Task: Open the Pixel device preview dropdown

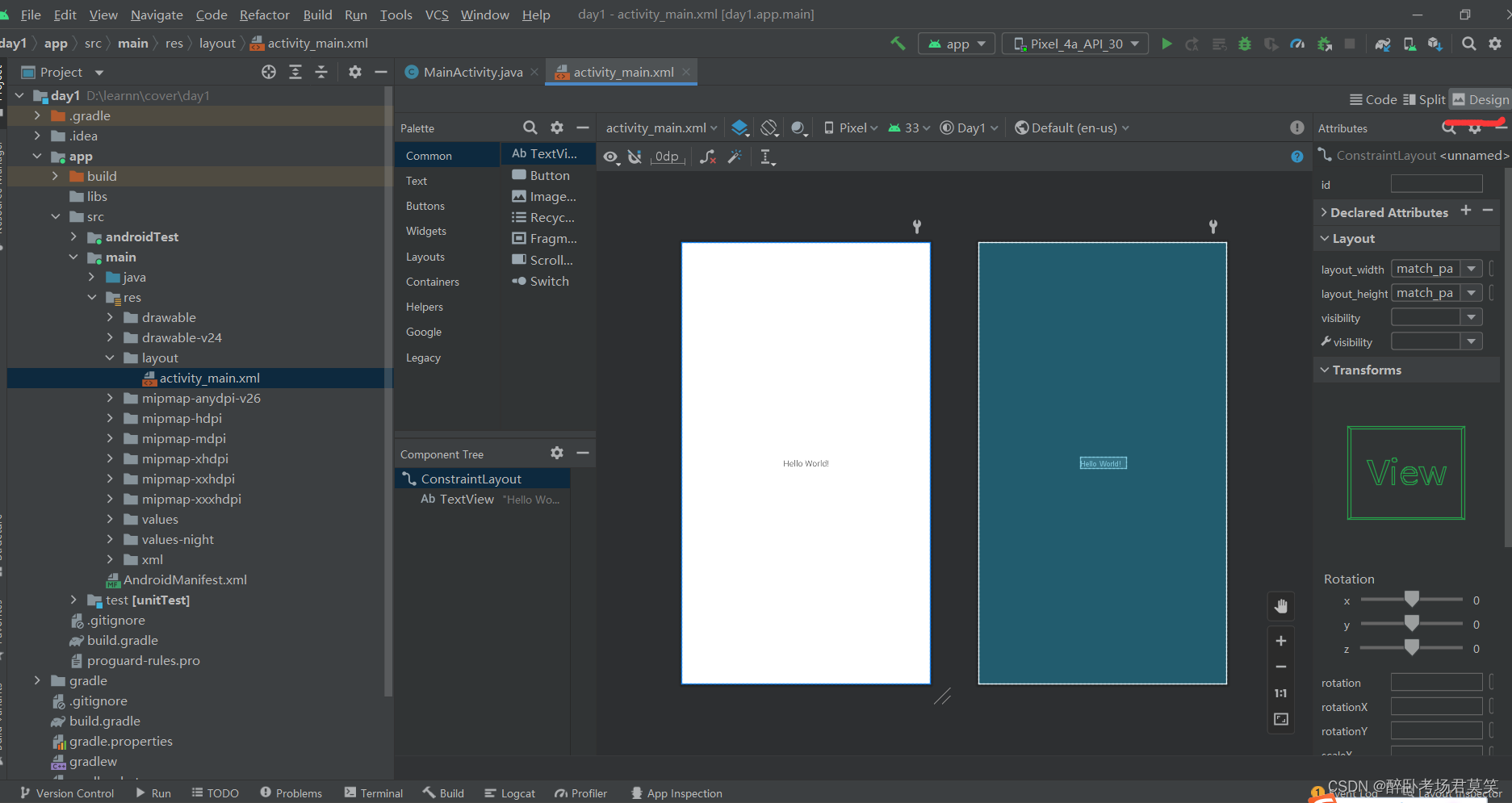Action: 851,128
